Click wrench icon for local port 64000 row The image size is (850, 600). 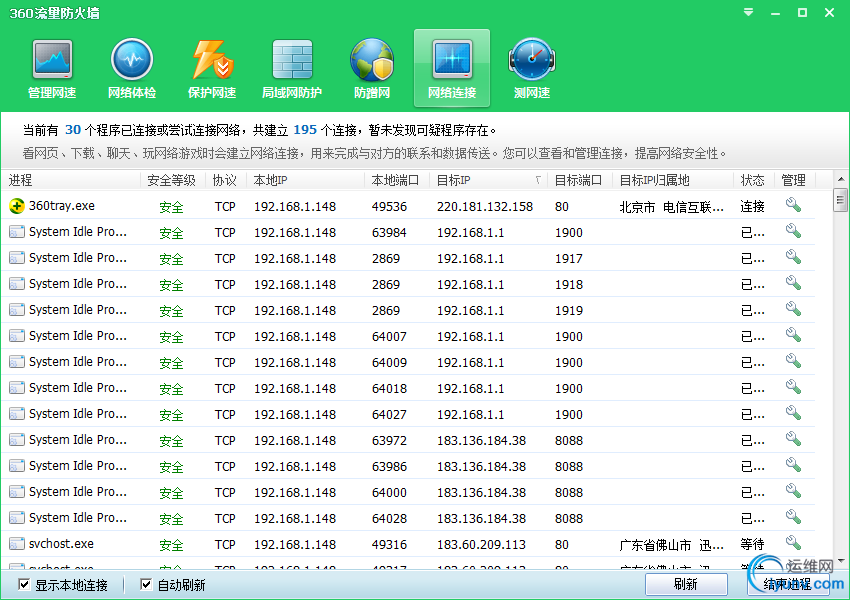(x=793, y=492)
